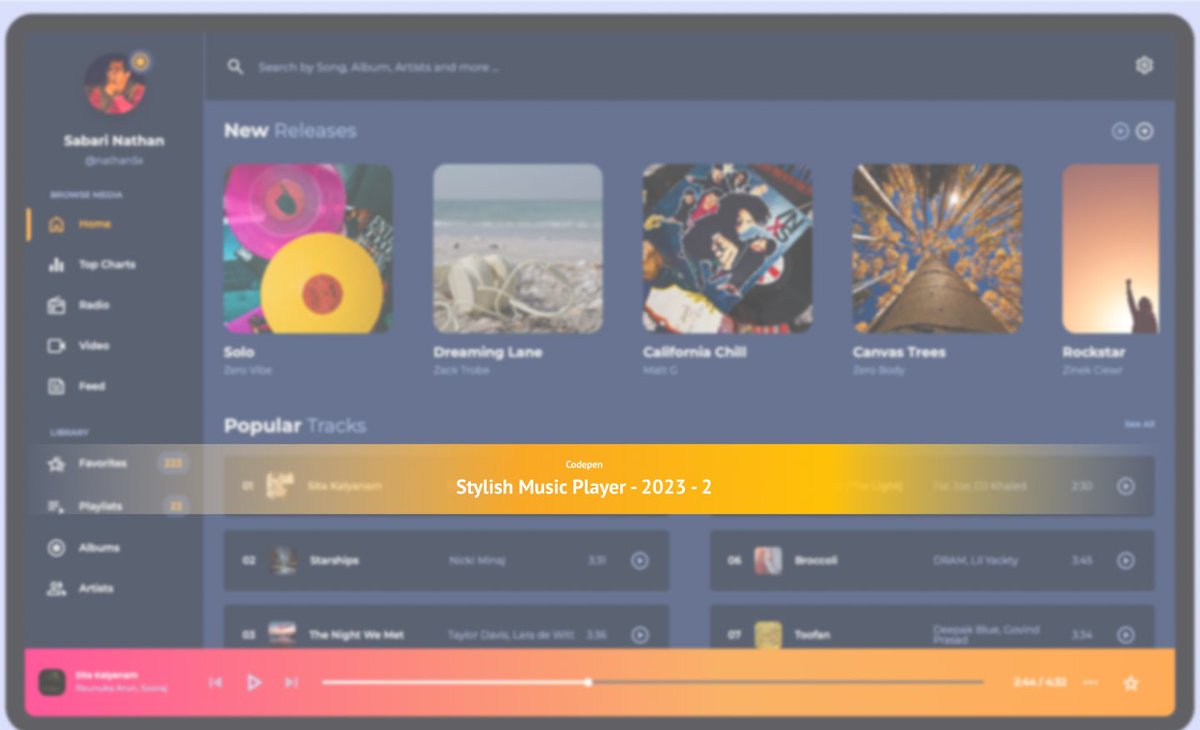This screenshot has height=730, width=1200.
Task: Open Playlists in the library
Action: tap(100, 506)
